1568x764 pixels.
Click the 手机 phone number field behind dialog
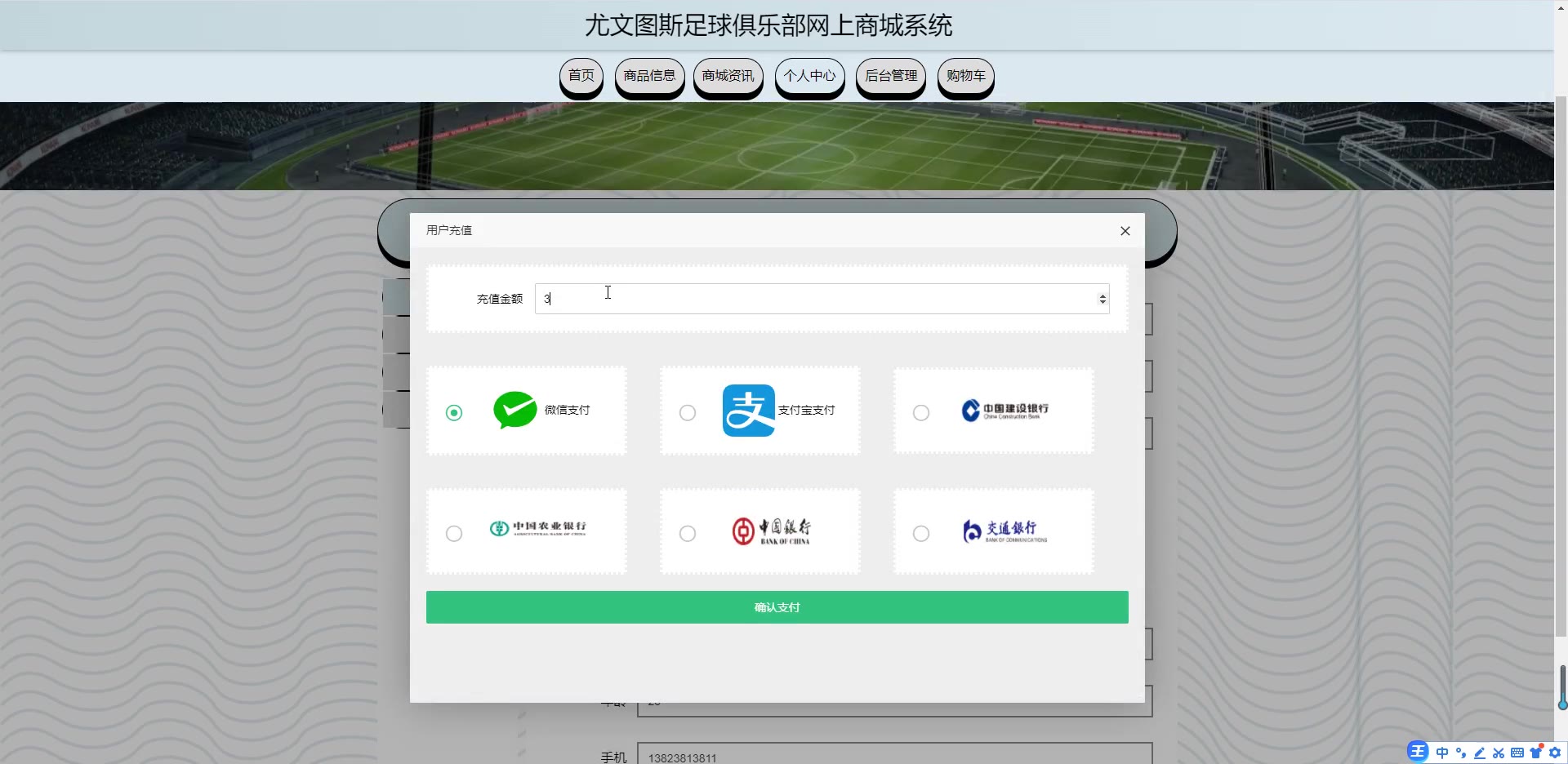tap(894, 754)
